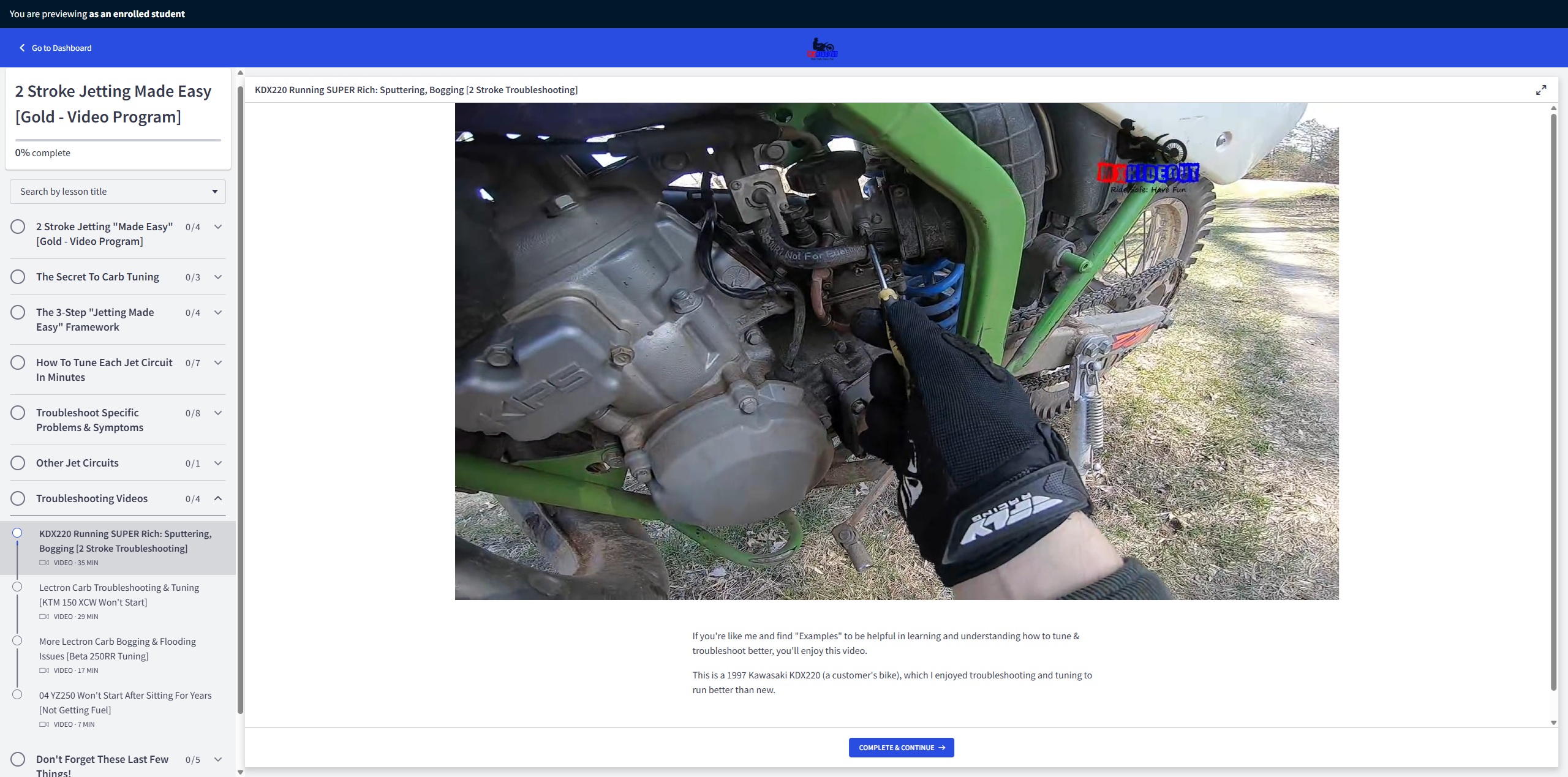
Task: Expand The Secret To Carb Tuning chevron
Action: click(x=217, y=277)
